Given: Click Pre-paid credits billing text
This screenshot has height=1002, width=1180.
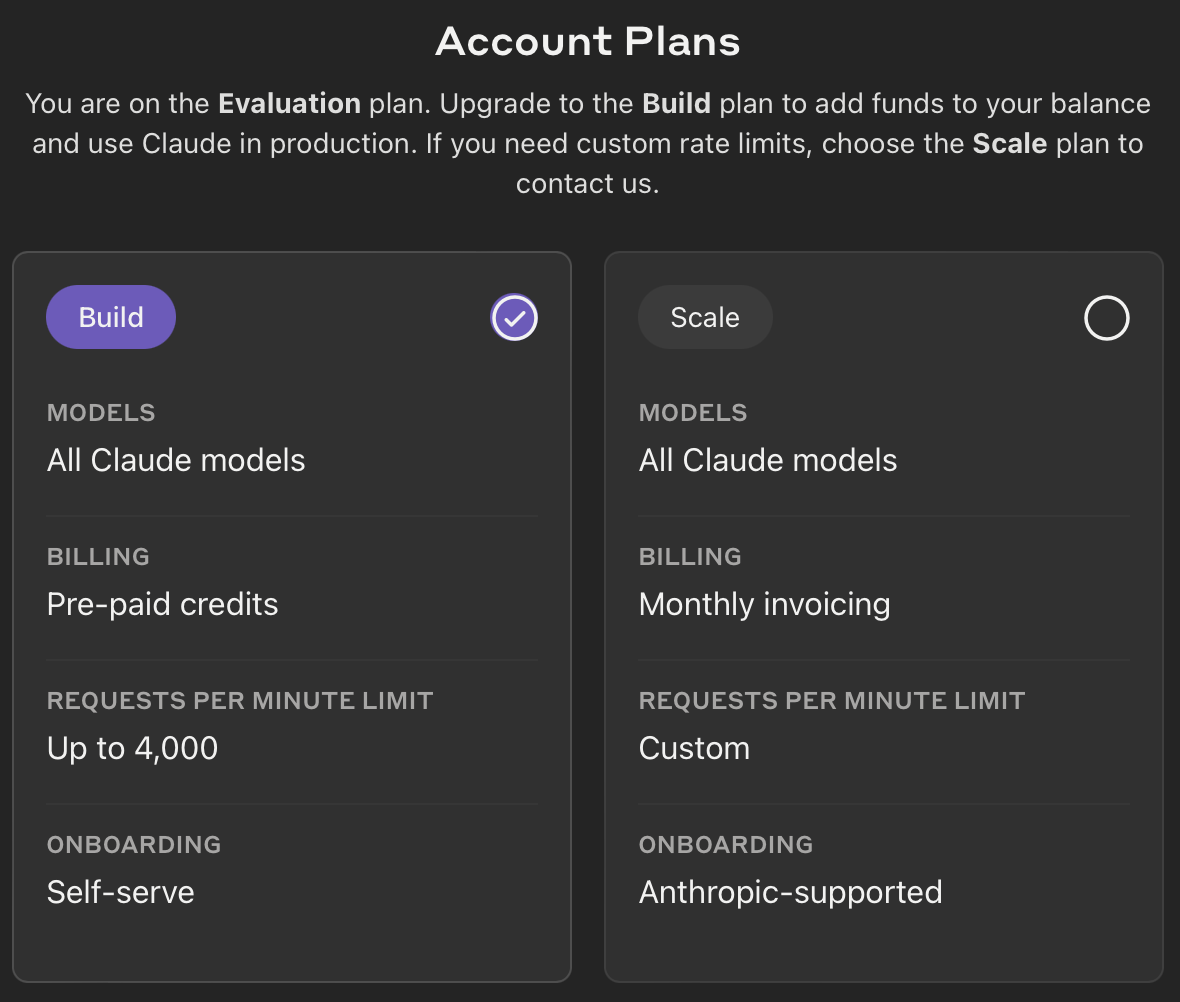Looking at the screenshot, I should (x=162, y=604).
